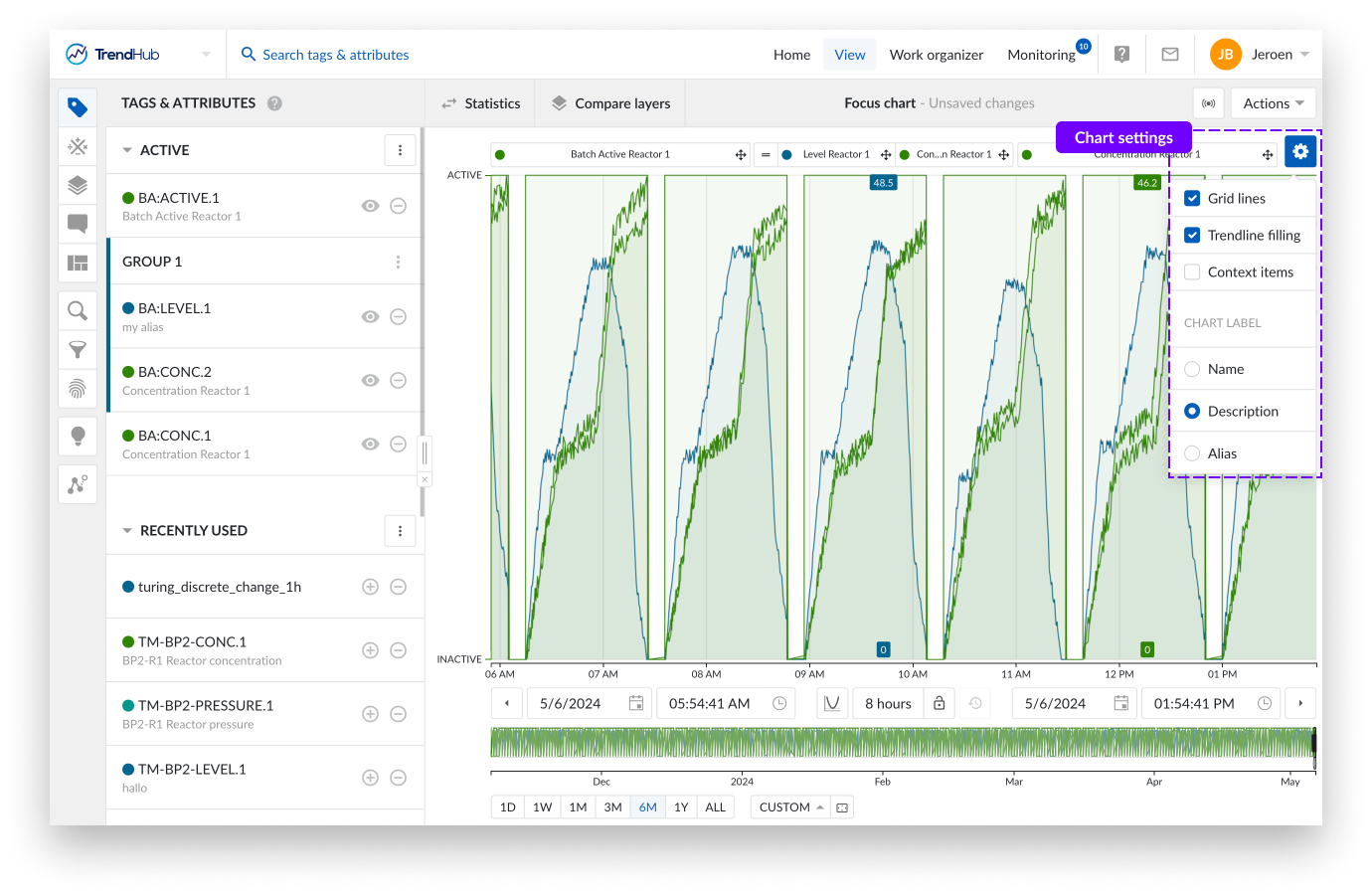
Task: Open the filter funnel sidebar tool
Action: pyautogui.click(x=78, y=350)
